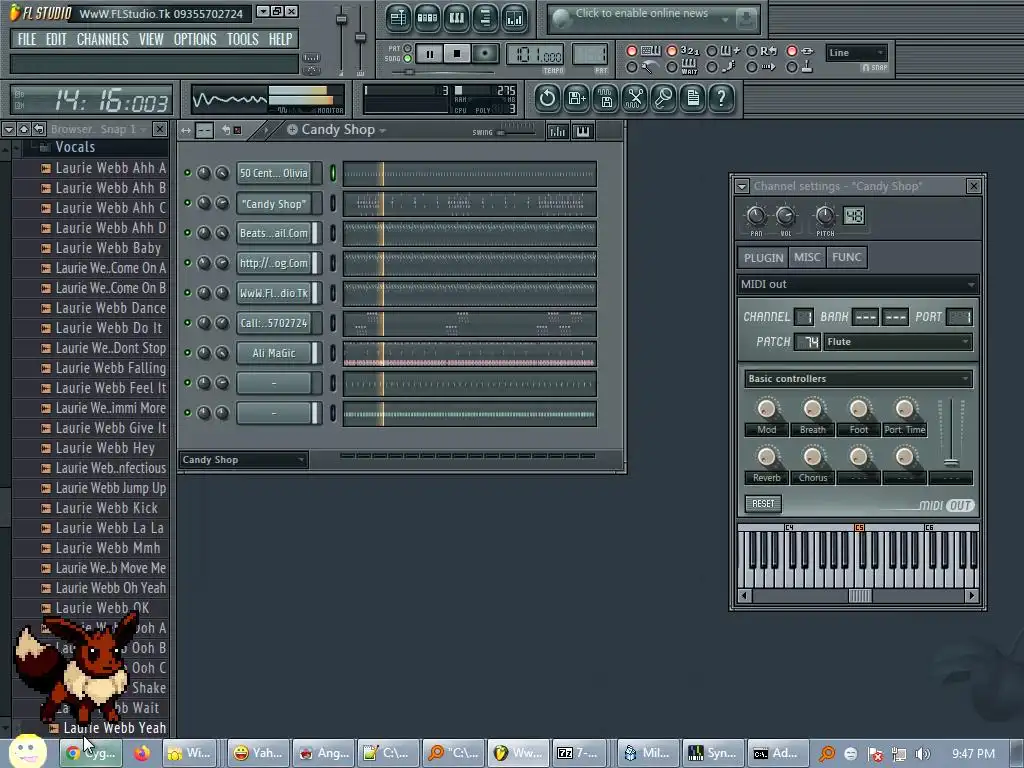Click the RESET button in Channel settings
Image resolution: width=1024 pixels, height=768 pixels.
coord(763,504)
